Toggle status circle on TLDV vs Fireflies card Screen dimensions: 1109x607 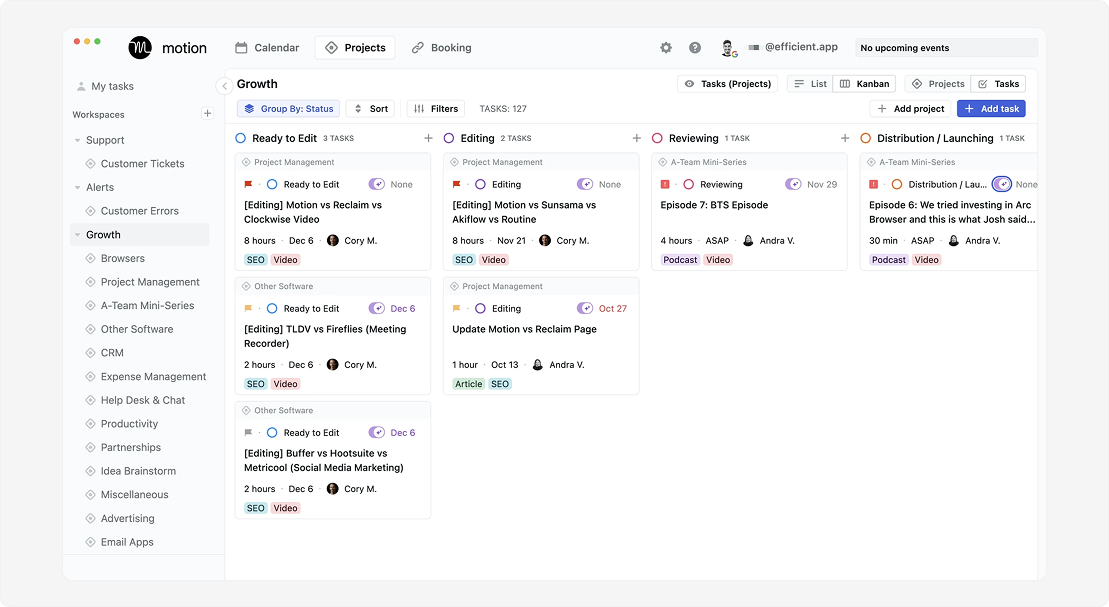pos(272,308)
